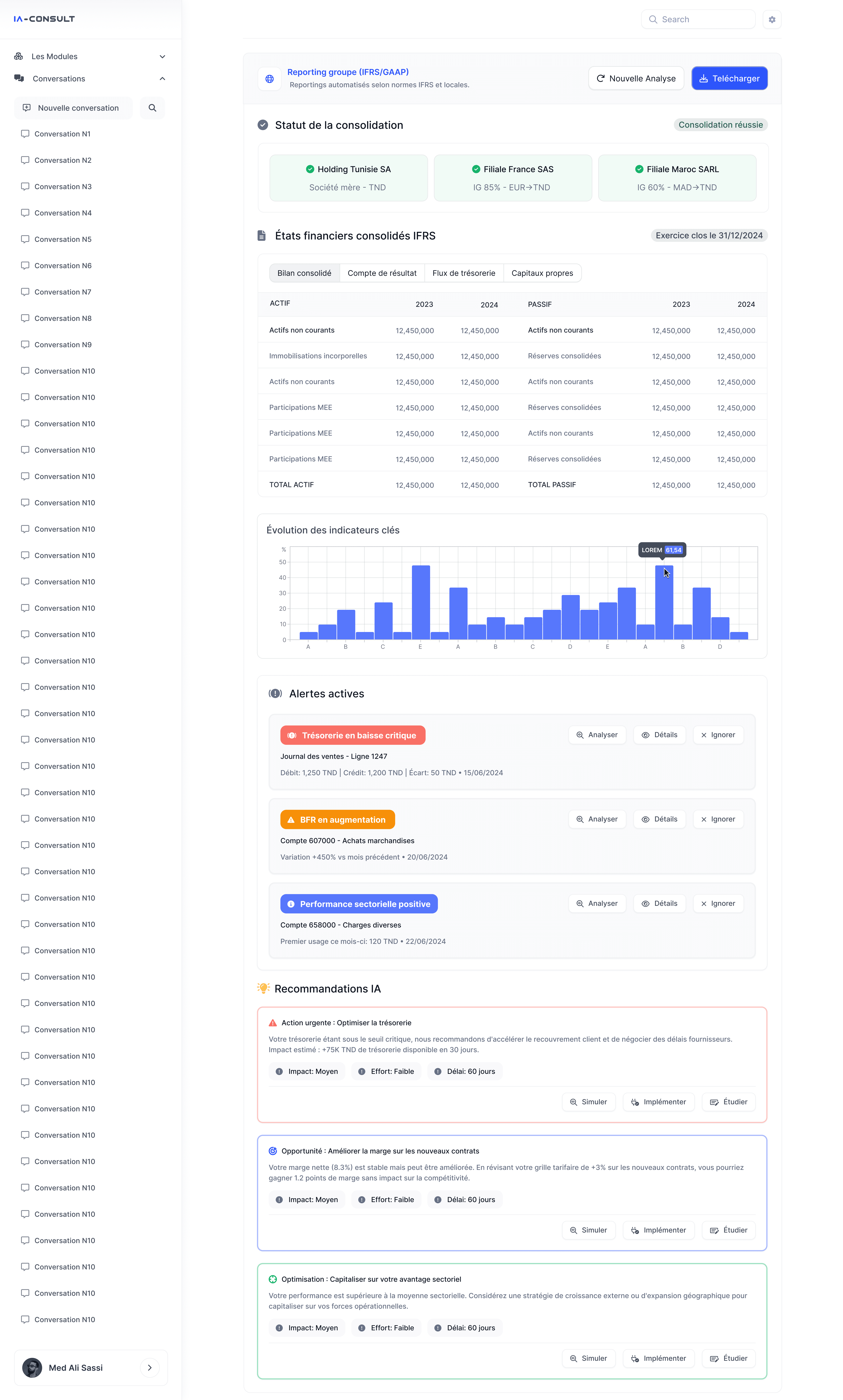Click the globe icon beside Reporting groupe

(x=270, y=79)
